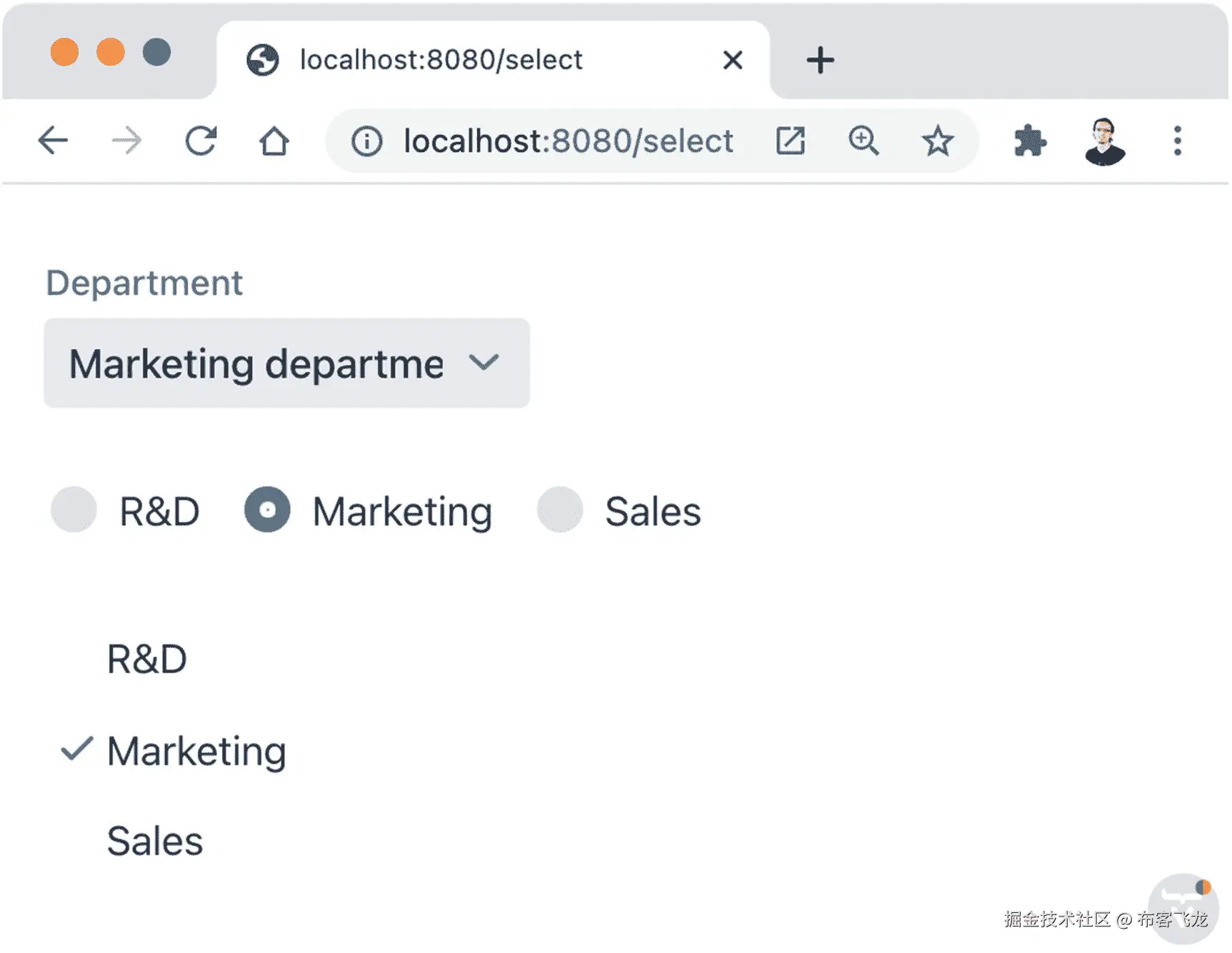This screenshot has width=1232, height=953.
Task: Click the forward navigation arrow
Action: 127,141
